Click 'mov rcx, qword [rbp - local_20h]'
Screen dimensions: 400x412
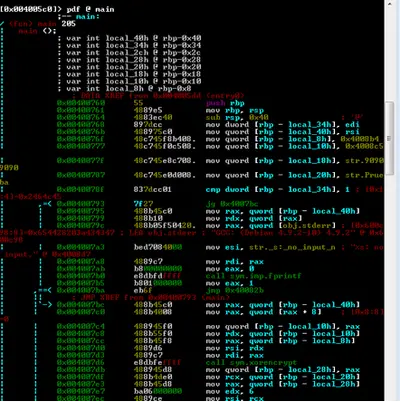click(x=282, y=377)
